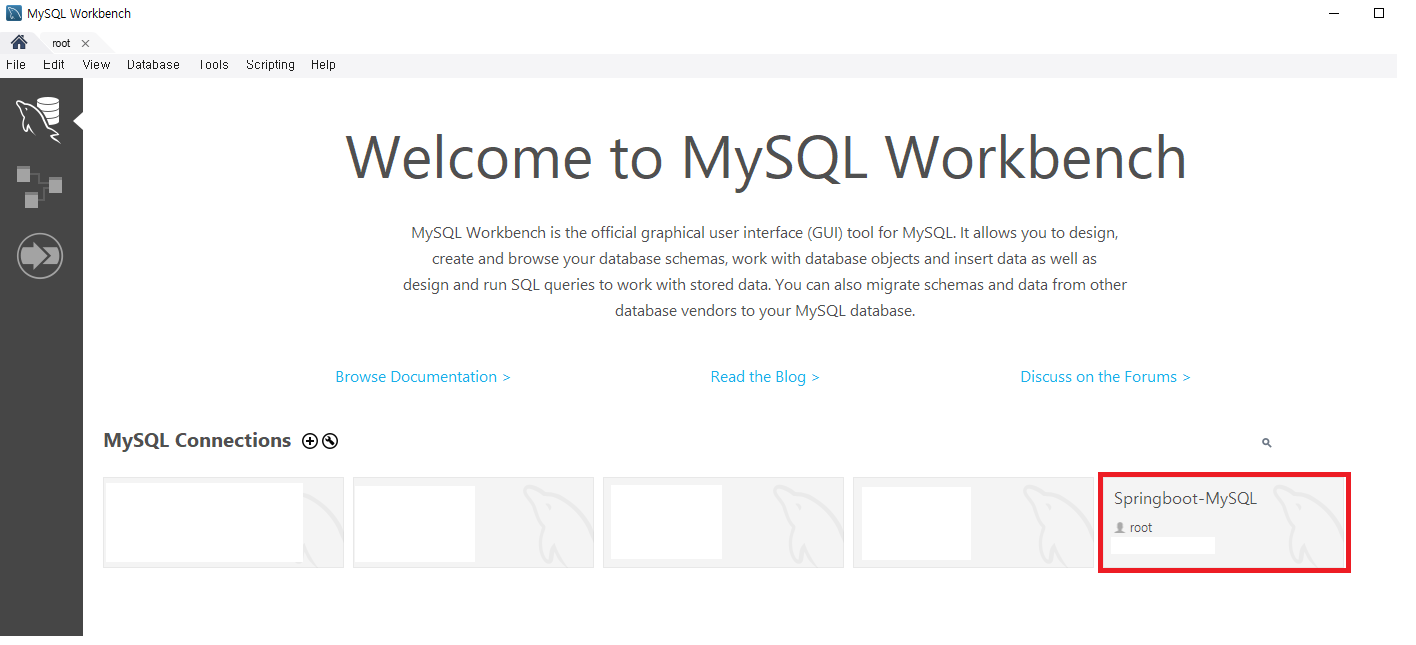
Task: Open the Edit menu
Action: tap(54, 65)
